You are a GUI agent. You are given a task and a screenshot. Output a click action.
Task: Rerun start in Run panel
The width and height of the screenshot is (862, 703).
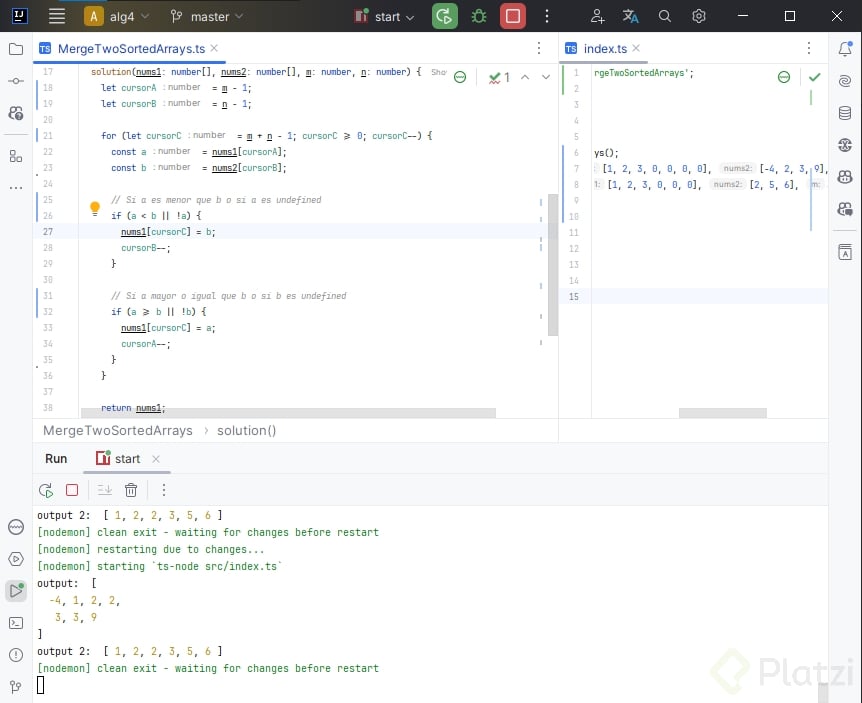coord(46,490)
